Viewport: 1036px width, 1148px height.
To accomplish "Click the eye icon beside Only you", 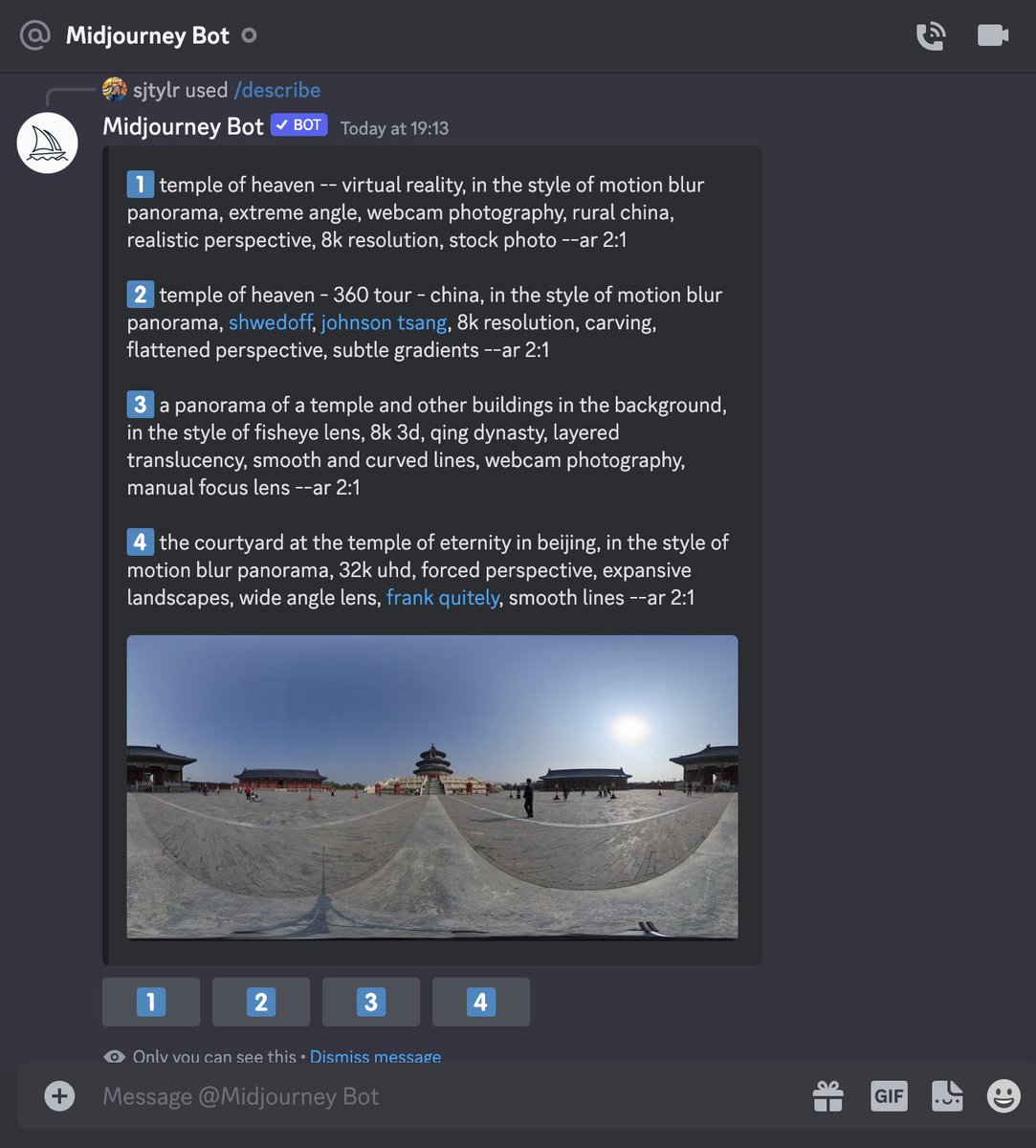I will [x=115, y=1056].
